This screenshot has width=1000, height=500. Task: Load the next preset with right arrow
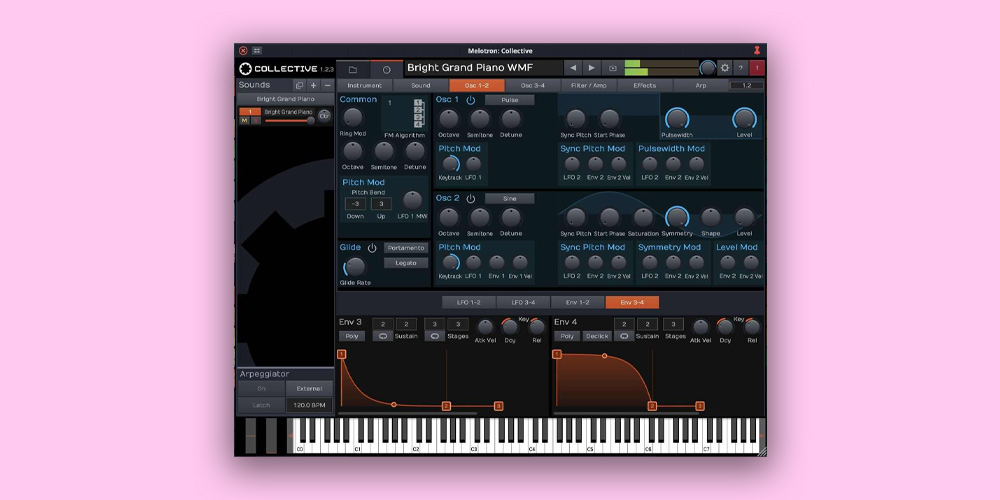tap(592, 68)
